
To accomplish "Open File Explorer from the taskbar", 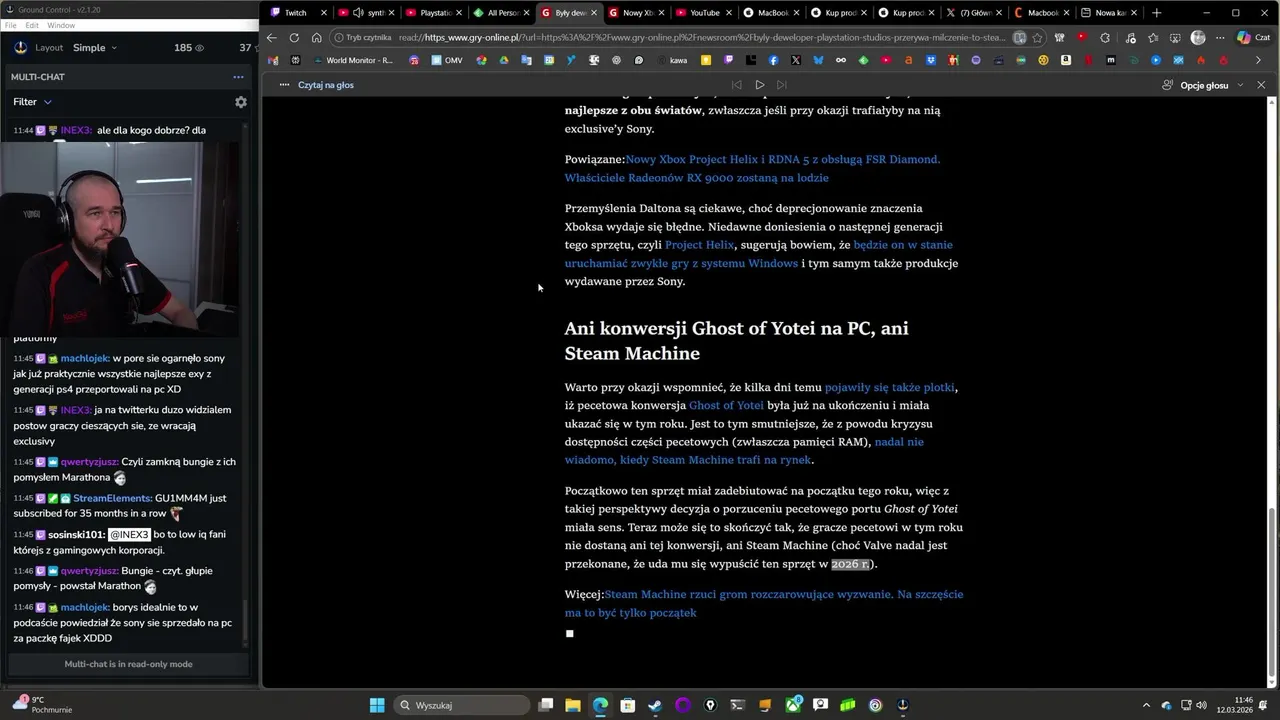I will tap(573, 705).
